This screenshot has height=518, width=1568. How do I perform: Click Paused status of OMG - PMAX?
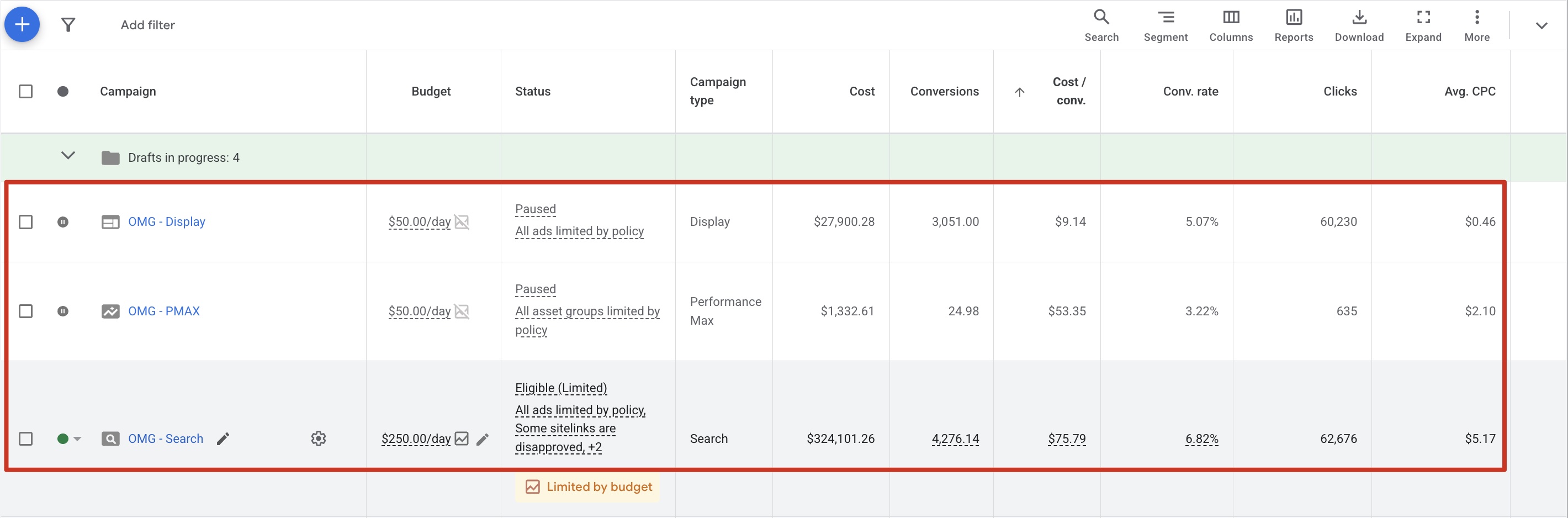click(x=535, y=289)
